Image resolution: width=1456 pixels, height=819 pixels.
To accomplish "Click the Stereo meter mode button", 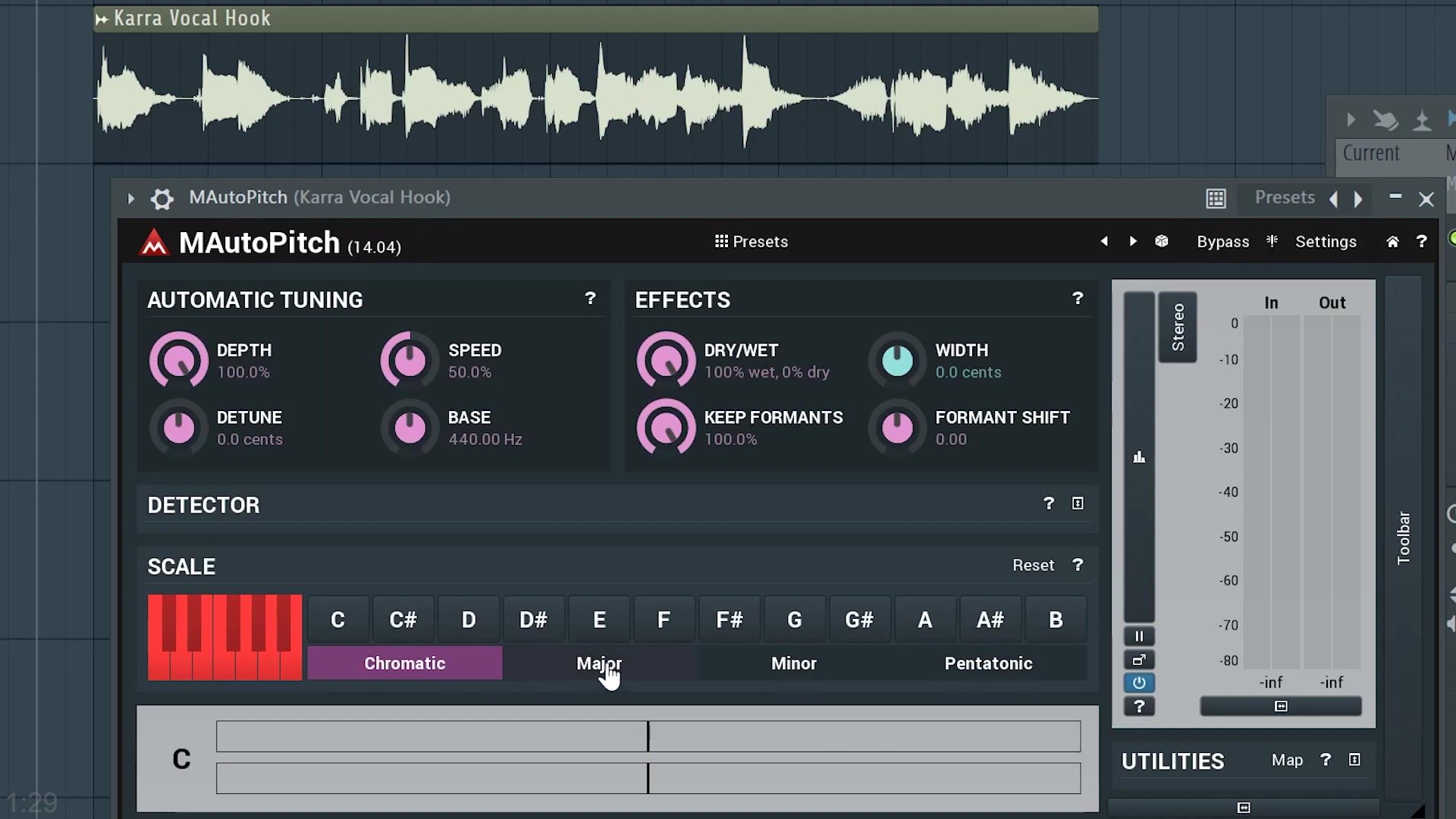I will (x=1178, y=327).
